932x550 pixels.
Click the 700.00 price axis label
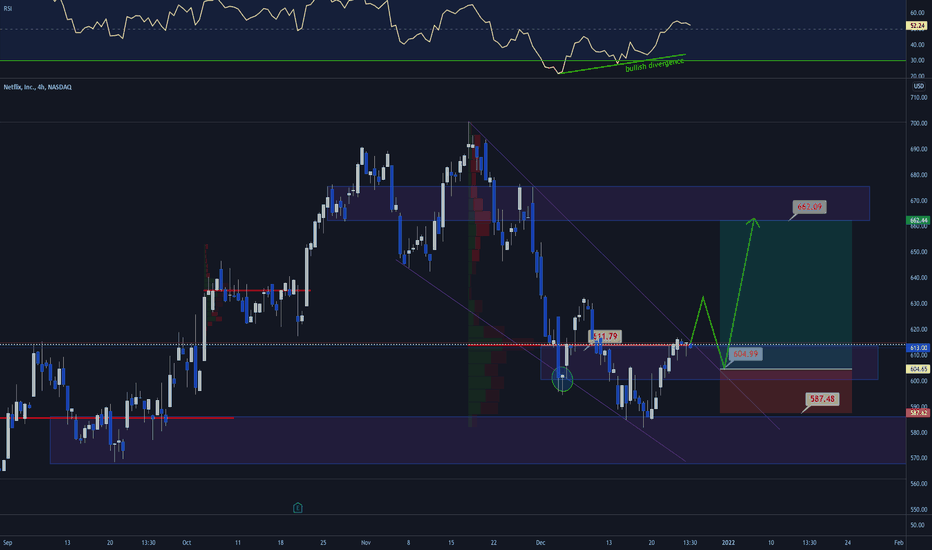coord(918,123)
